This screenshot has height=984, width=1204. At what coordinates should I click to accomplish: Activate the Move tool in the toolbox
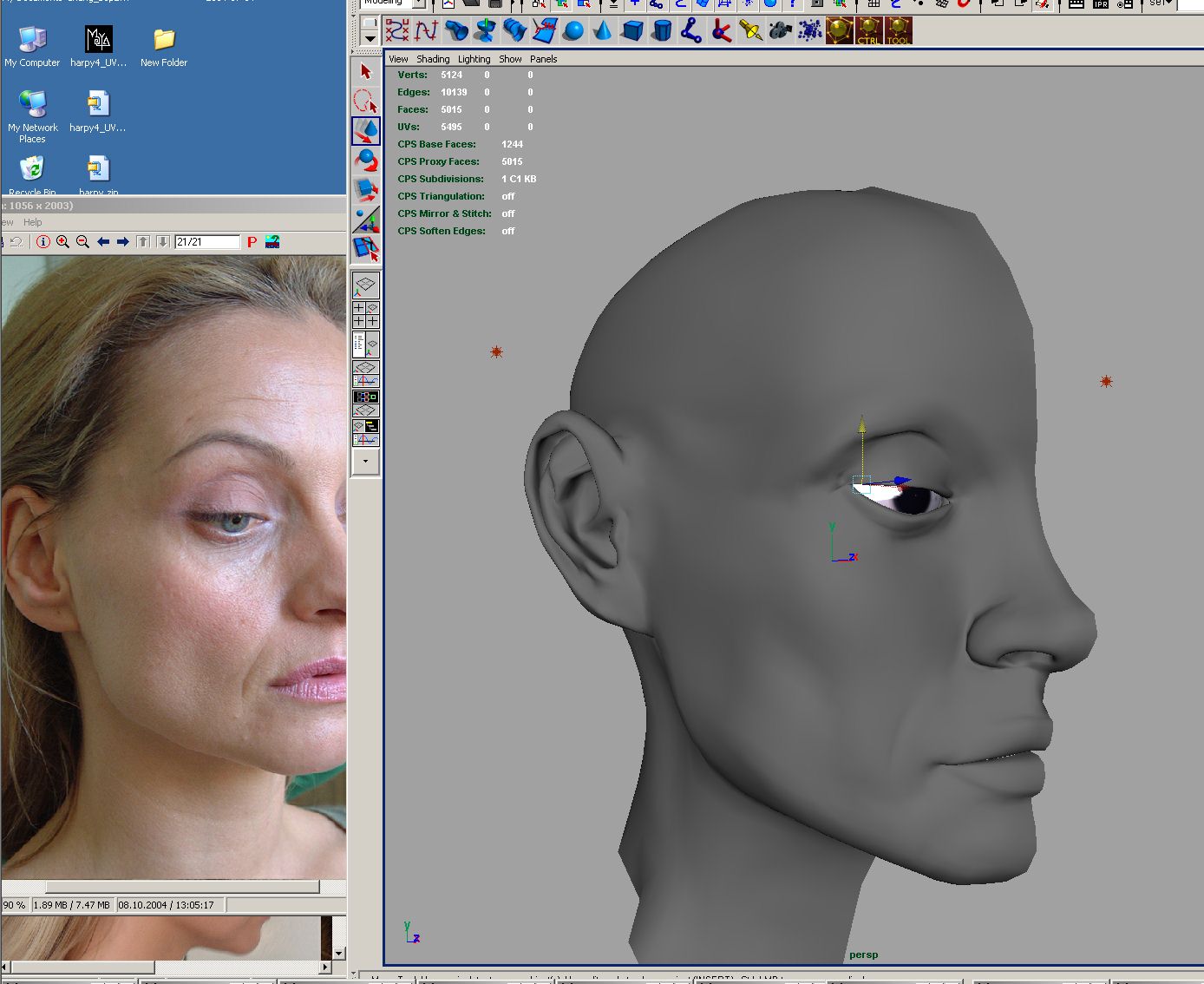(x=365, y=131)
